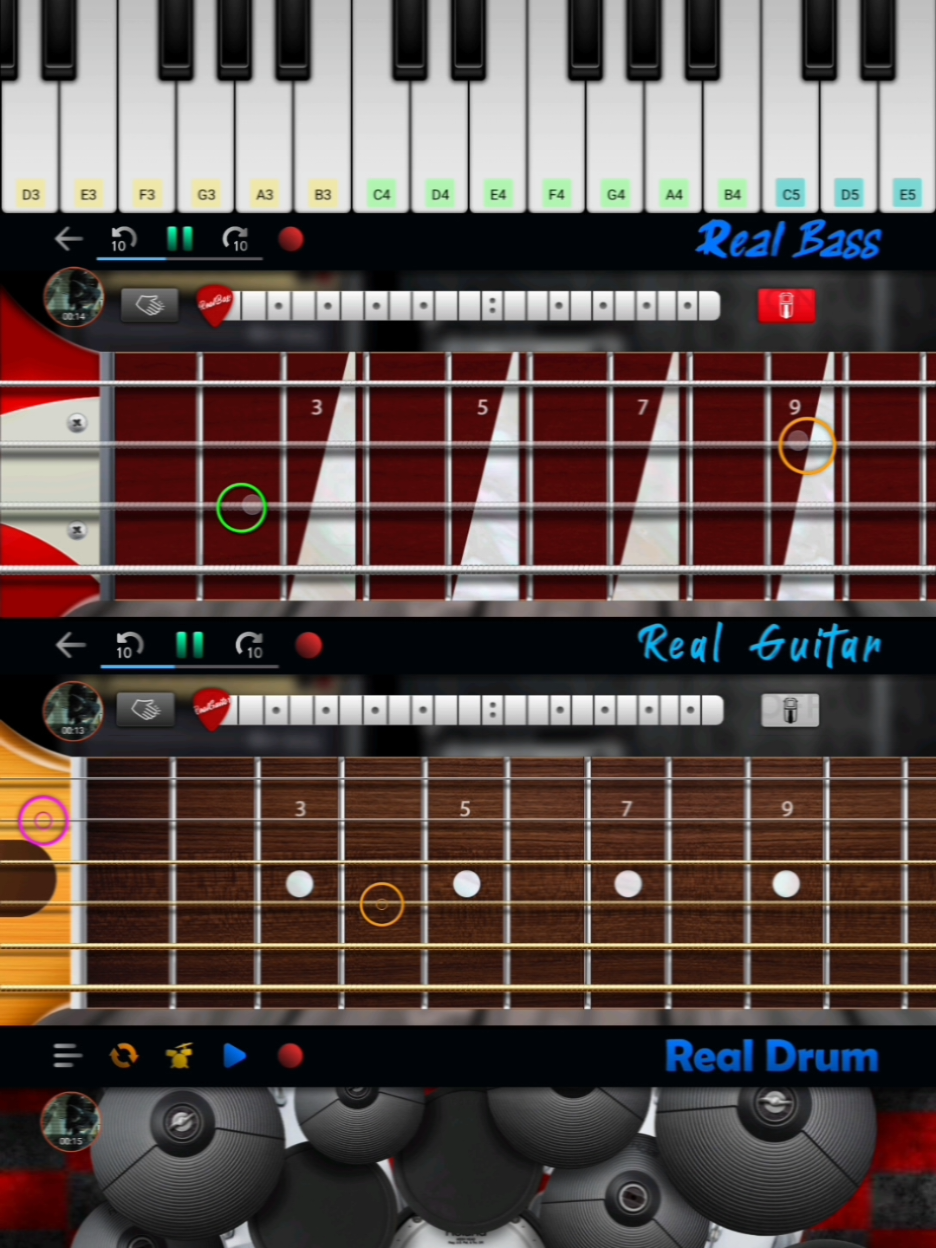Open the song thumbnail in Real Bass
The height and width of the screenshot is (1248, 936).
click(73, 296)
